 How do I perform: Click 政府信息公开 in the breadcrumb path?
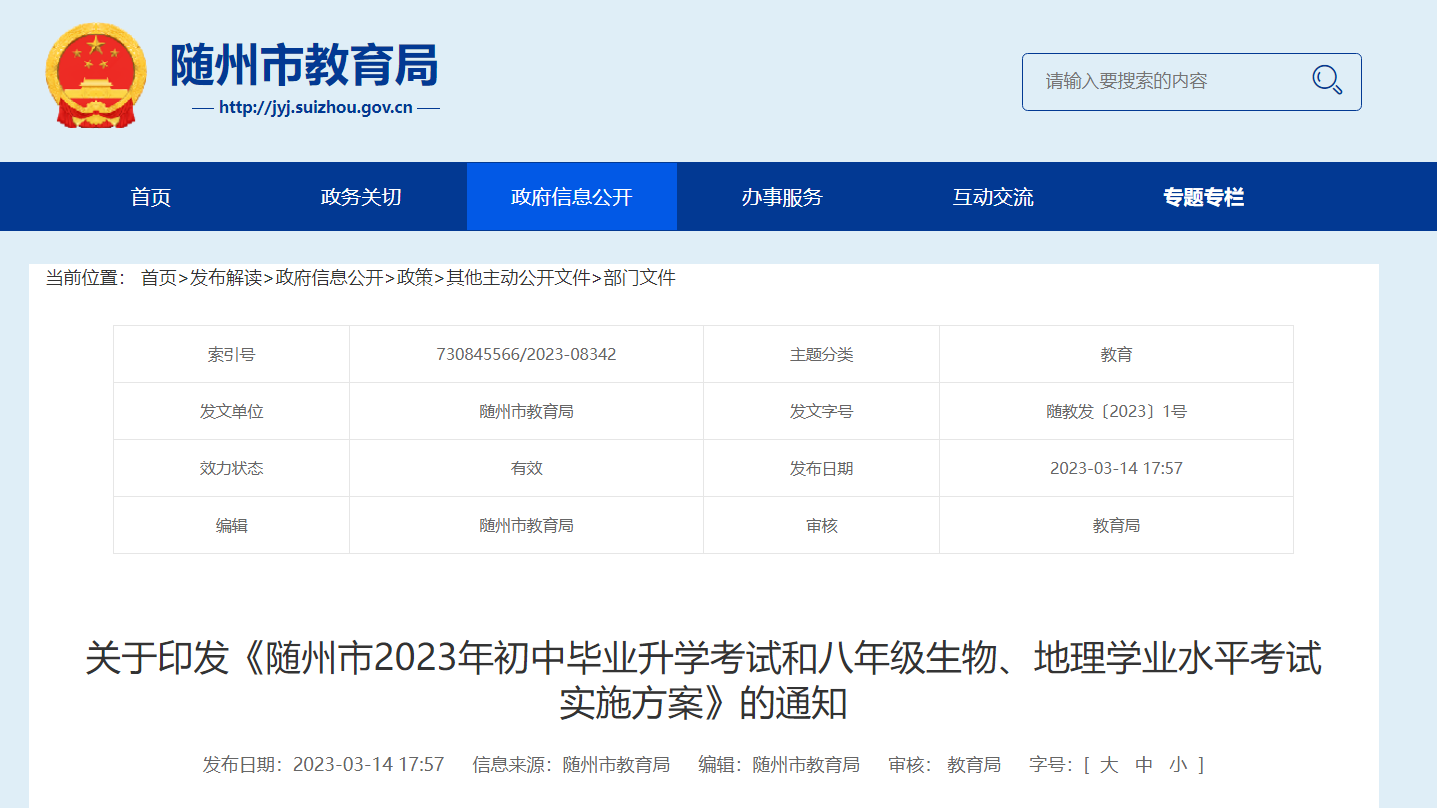pyautogui.click(x=329, y=278)
